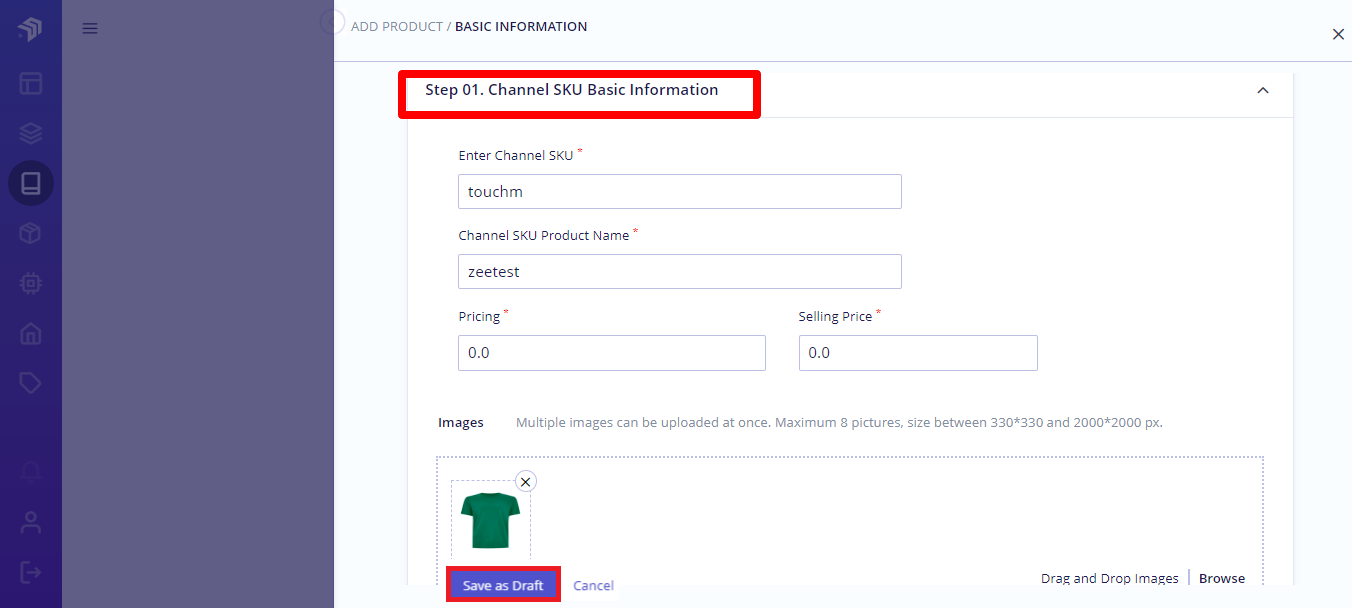1352x608 pixels.
Task: Remove the green t-shirt image
Action: (x=526, y=481)
